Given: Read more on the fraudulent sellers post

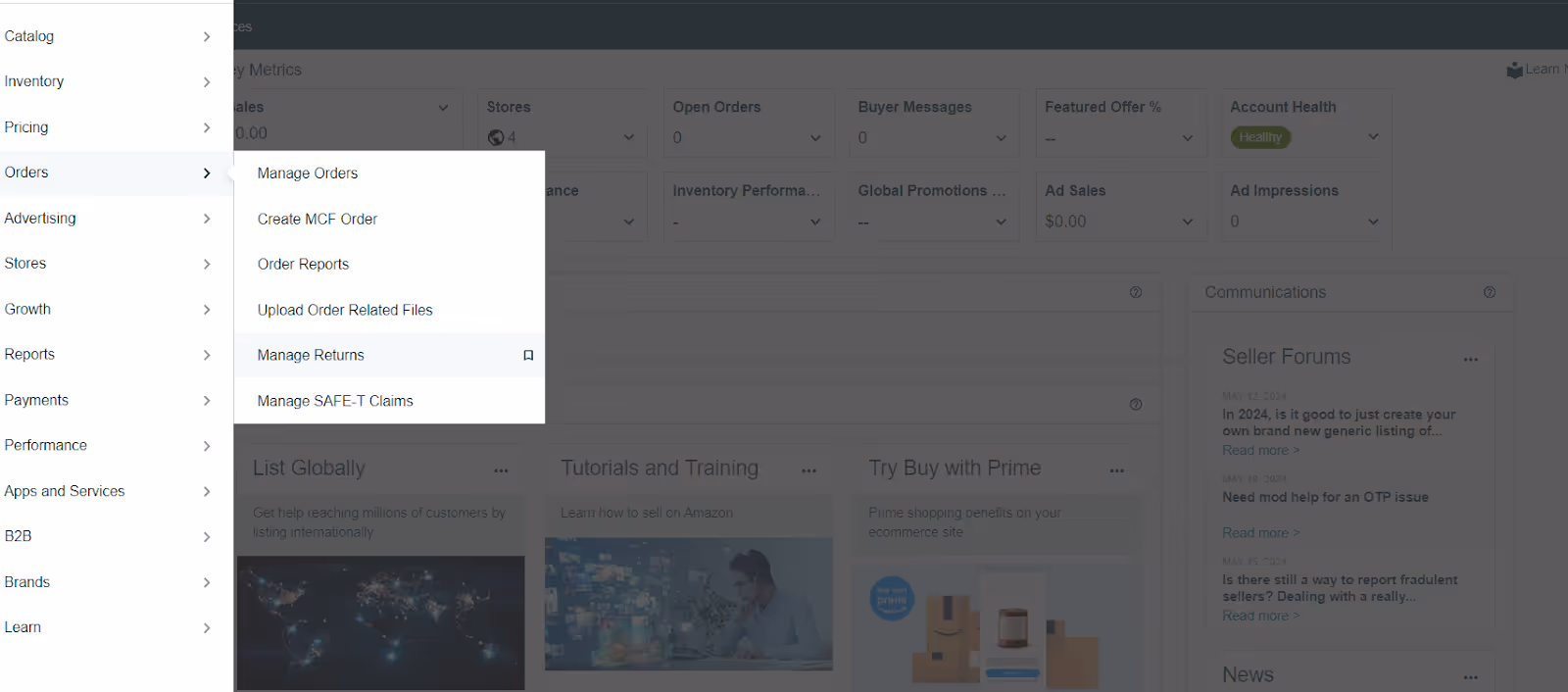Looking at the screenshot, I should (1261, 617).
